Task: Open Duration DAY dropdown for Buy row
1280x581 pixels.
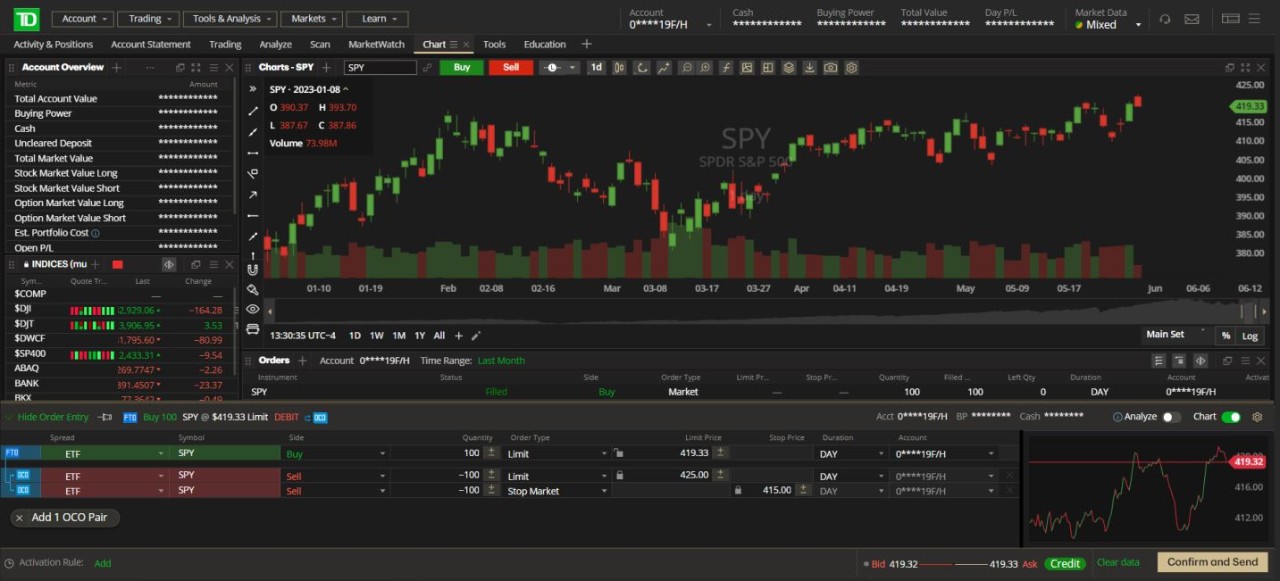Action: point(852,453)
